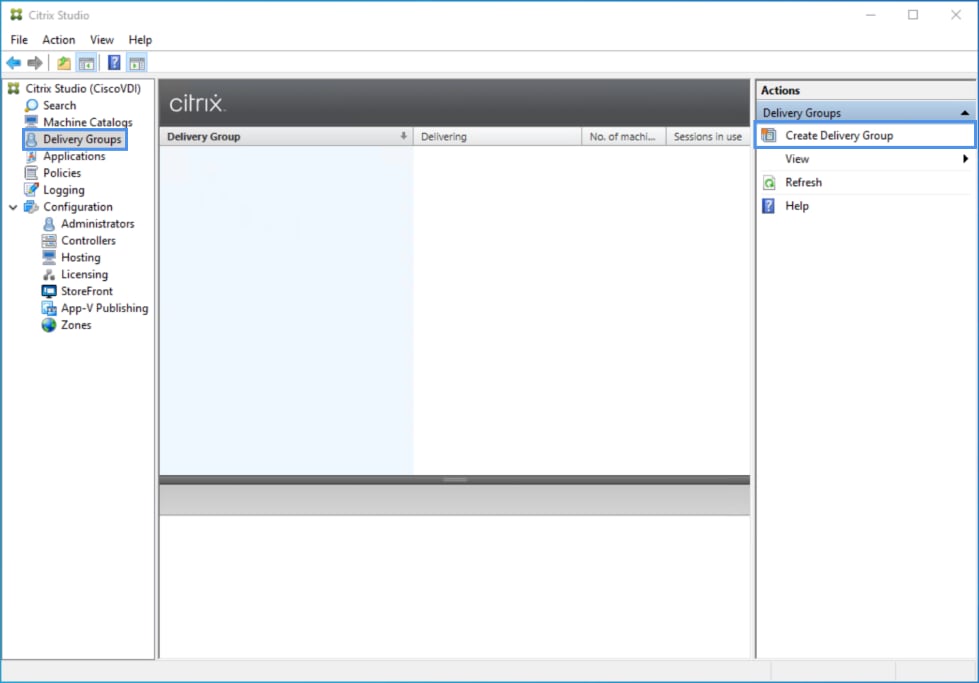
Task: Click the App-V Publishing icon
Action: (49, 308)
